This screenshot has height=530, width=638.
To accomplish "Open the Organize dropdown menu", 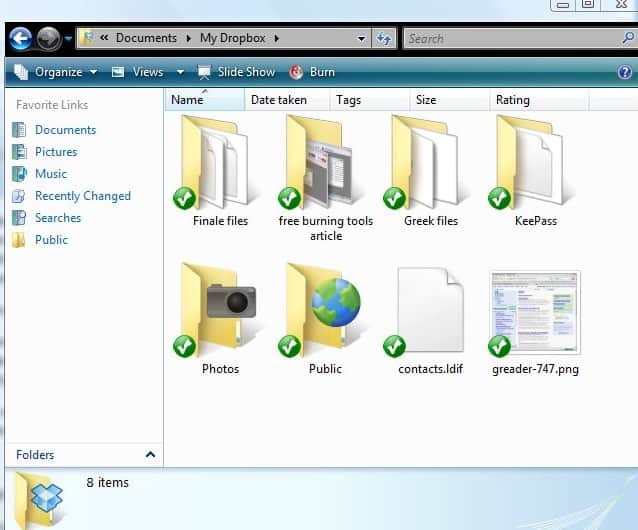I will tap(56, 72).
